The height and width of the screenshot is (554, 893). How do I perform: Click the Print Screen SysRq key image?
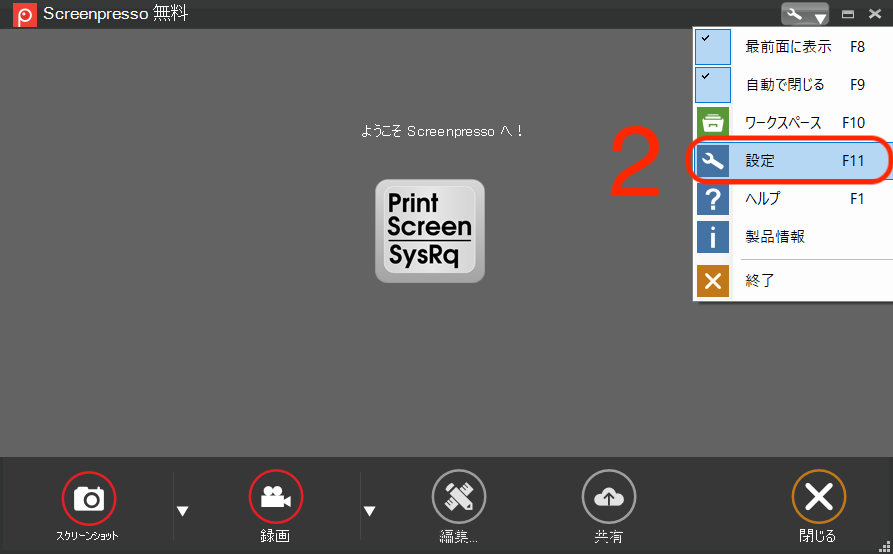[x=430, y=231]
